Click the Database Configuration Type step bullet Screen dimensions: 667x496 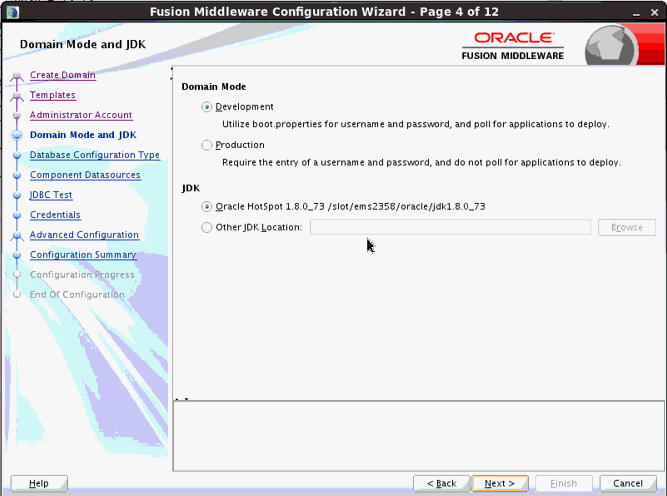[17, 155]
